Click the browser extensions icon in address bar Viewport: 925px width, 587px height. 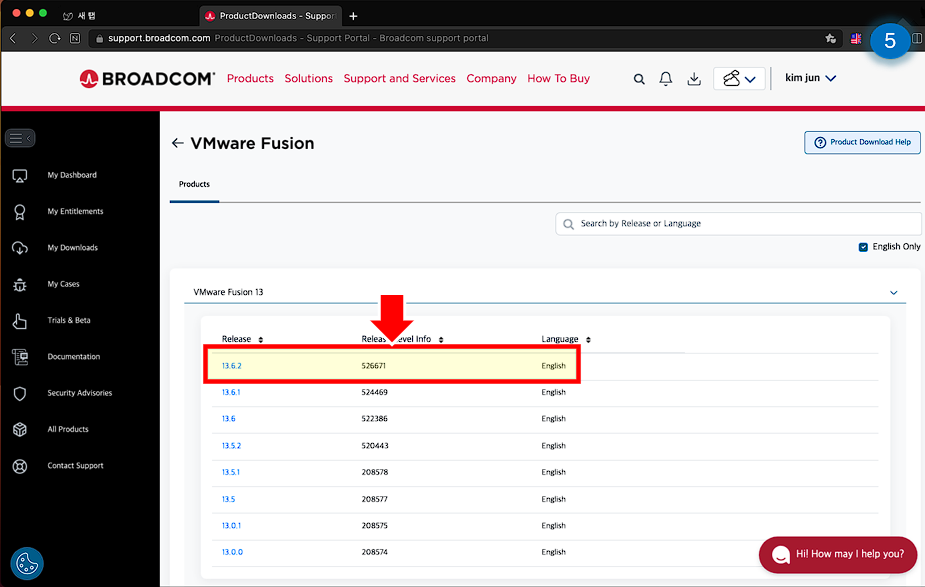tap(831, 38)
